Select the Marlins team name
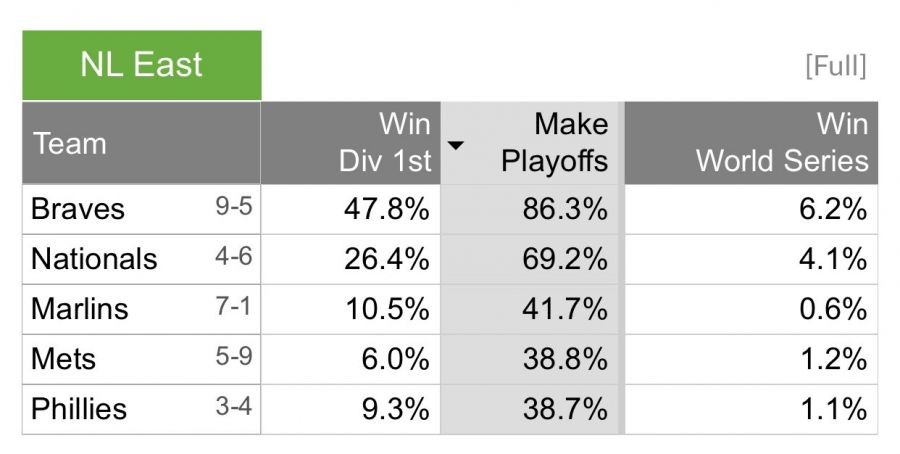The image size is (900, 454). pos(80,309)
